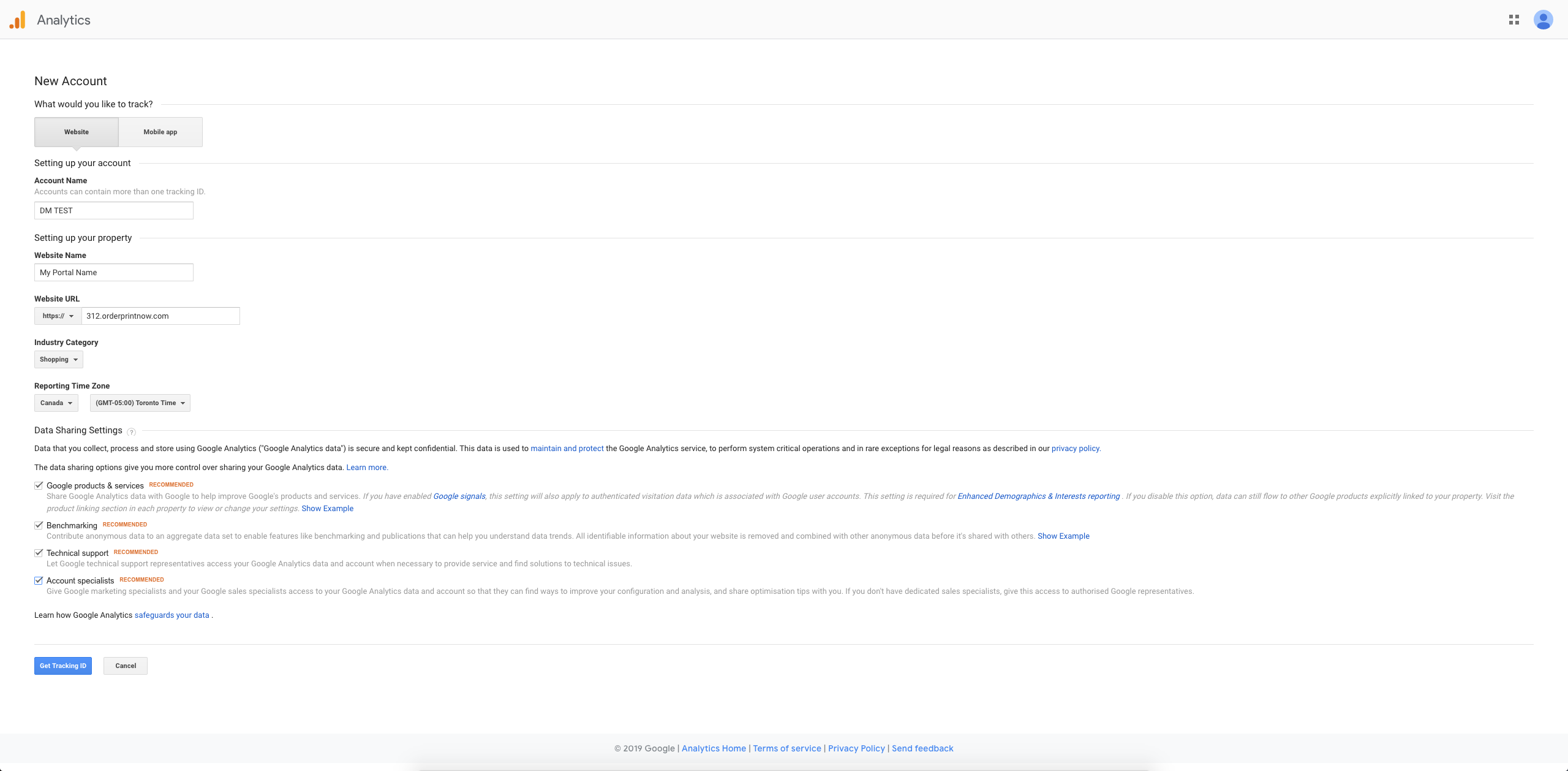This screenshot has width=1568, height=771.
Task: Disable the Technical support checkbox
Action: pyautogui.click(x=39, y=553)
